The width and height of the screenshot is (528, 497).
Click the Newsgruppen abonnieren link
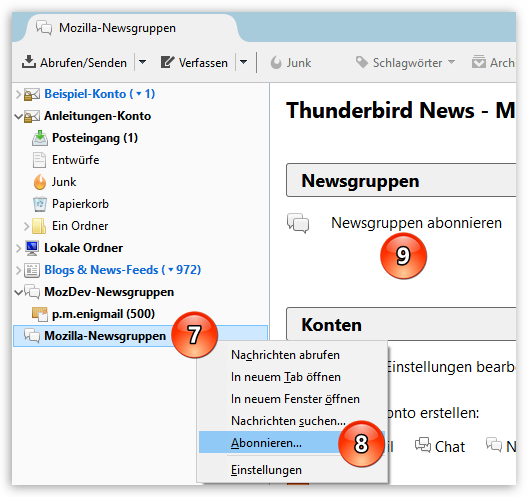click(417, 223)
